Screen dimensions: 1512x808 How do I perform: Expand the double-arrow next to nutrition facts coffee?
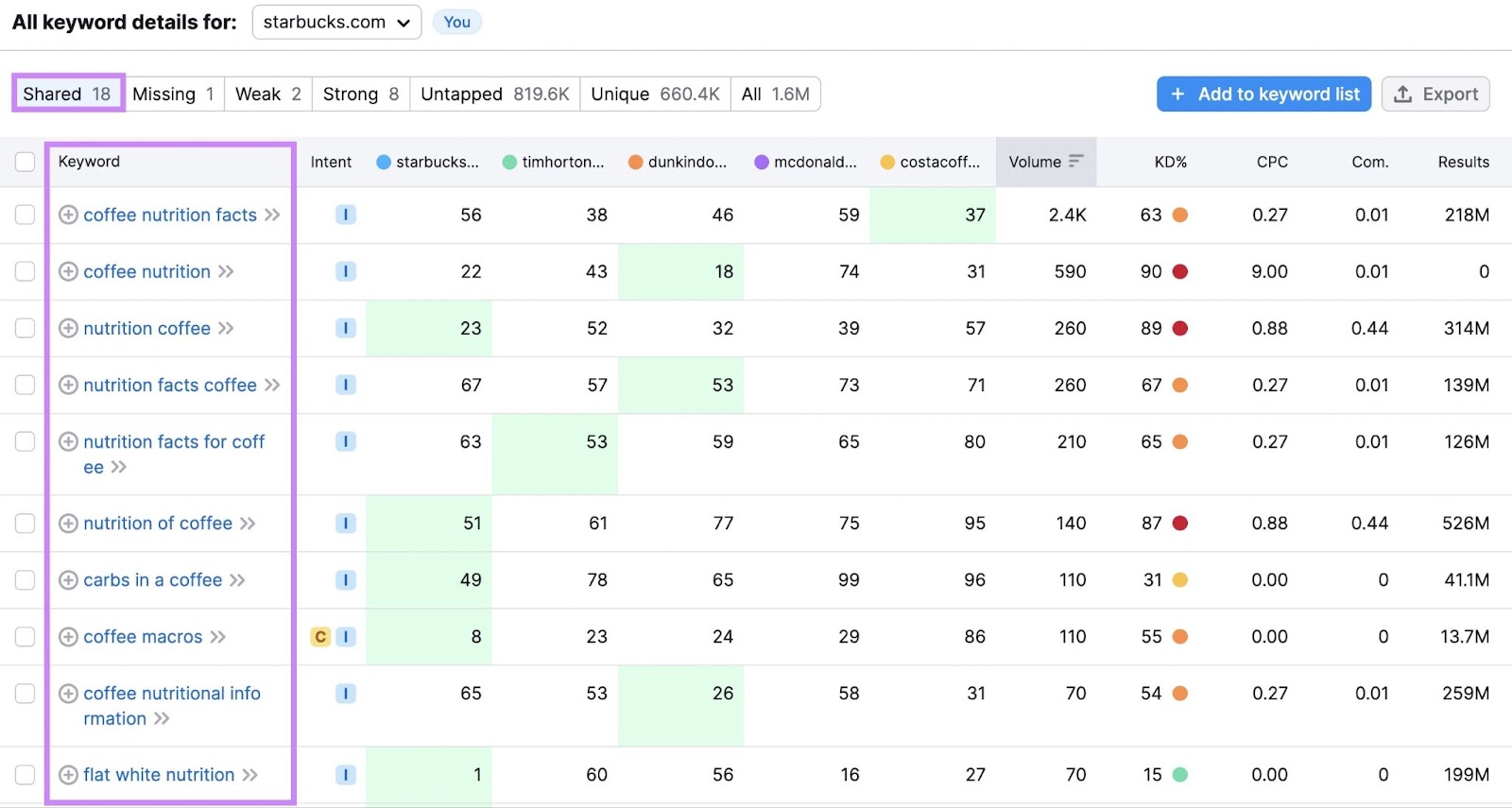pos(272,386)
